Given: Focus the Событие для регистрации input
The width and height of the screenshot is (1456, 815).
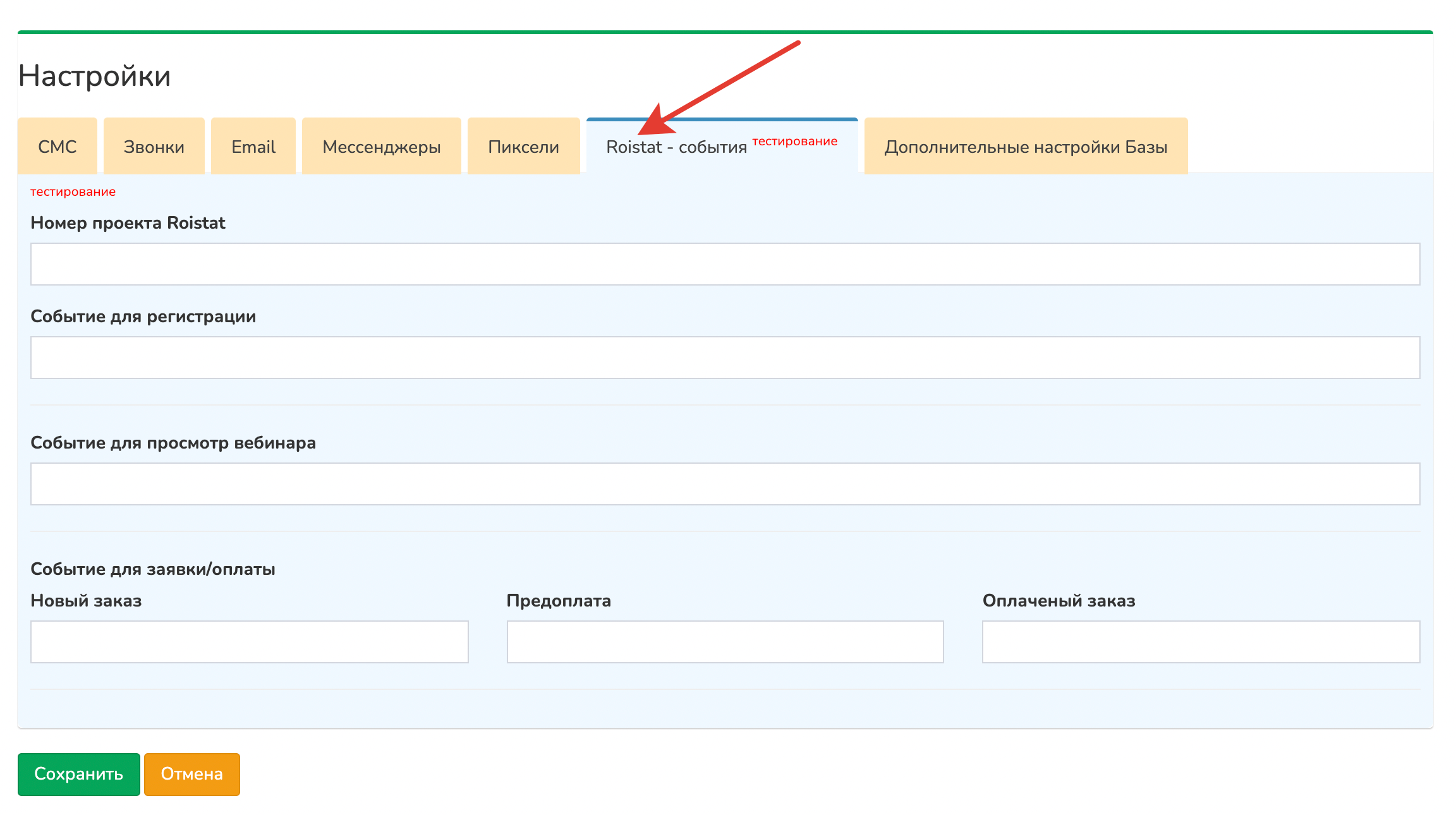Looking at the screenshot, I should click(x=725, y=358).
